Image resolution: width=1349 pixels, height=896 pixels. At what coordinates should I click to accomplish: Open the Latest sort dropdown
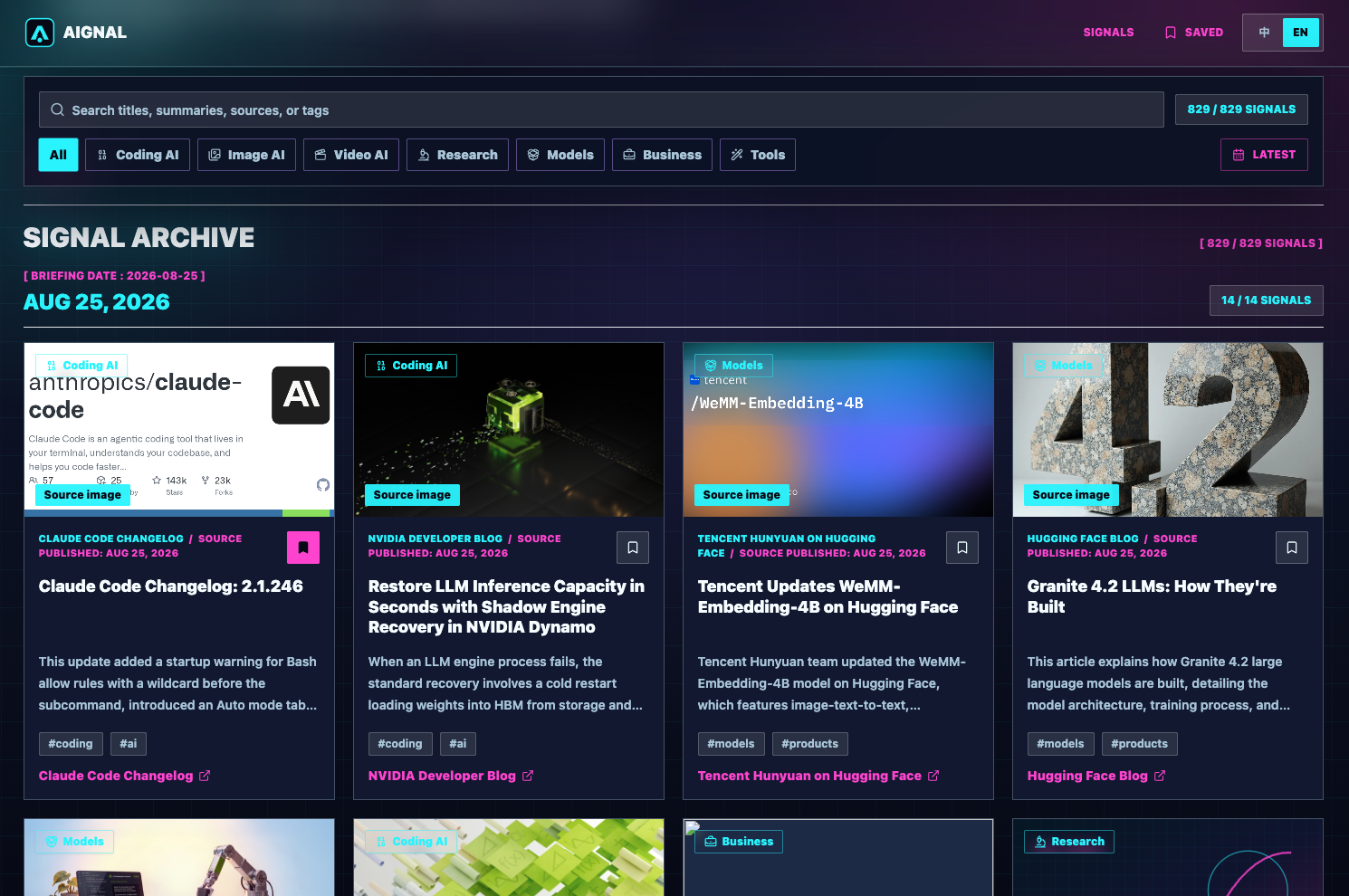click(1264, 155)
